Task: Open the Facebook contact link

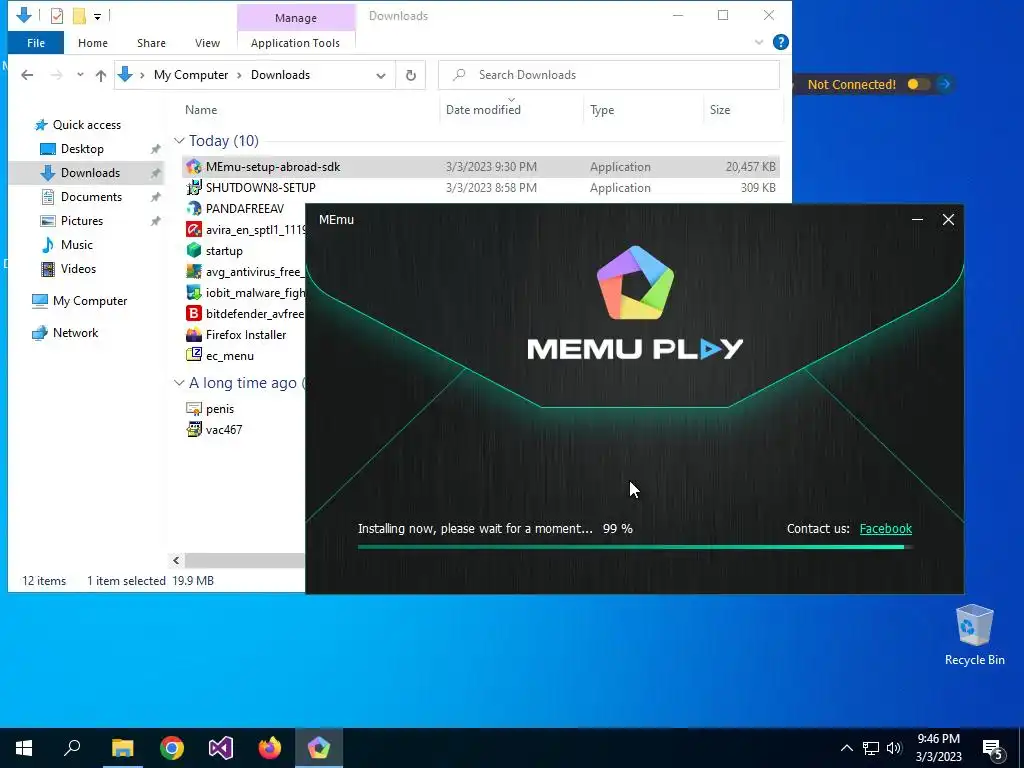Action: [886, 529]
